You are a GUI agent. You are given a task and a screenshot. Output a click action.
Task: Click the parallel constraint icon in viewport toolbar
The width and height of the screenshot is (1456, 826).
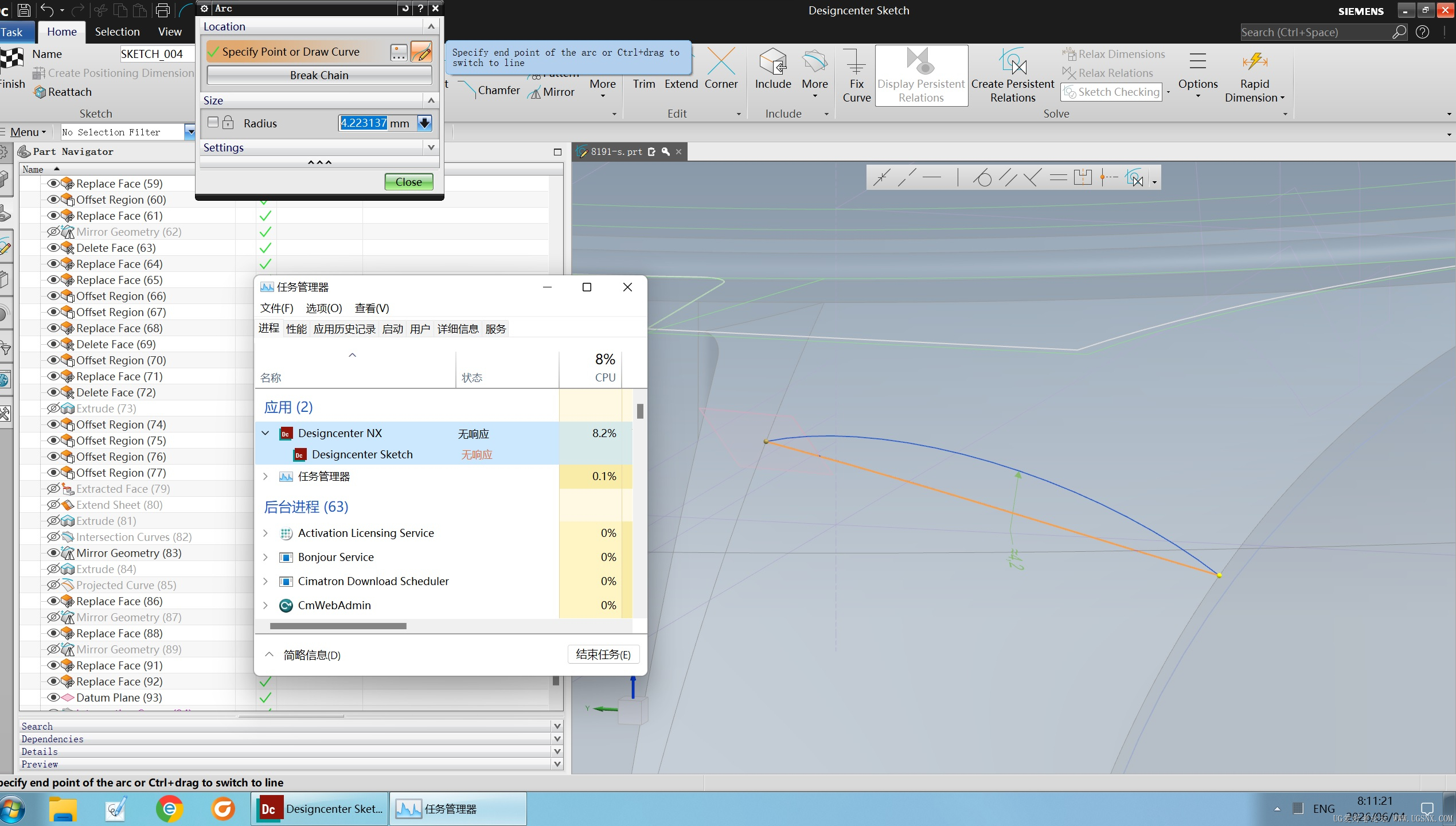click(1008, 178)
